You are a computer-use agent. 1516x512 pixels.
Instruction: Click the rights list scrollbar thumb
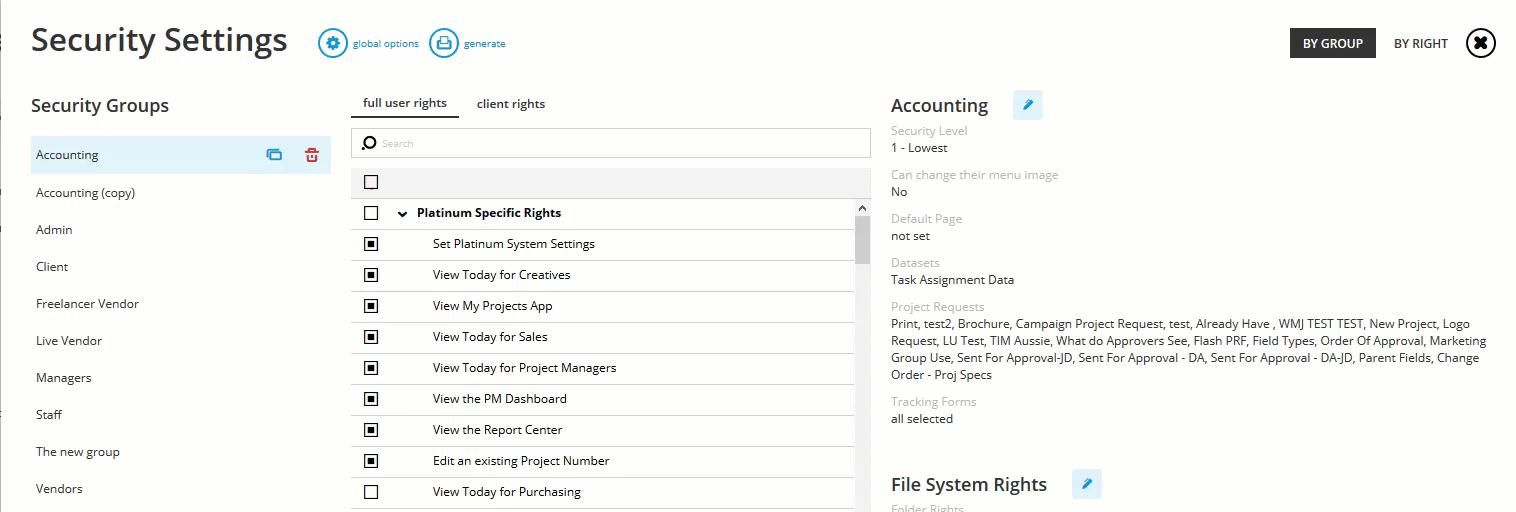coord(862,240)
